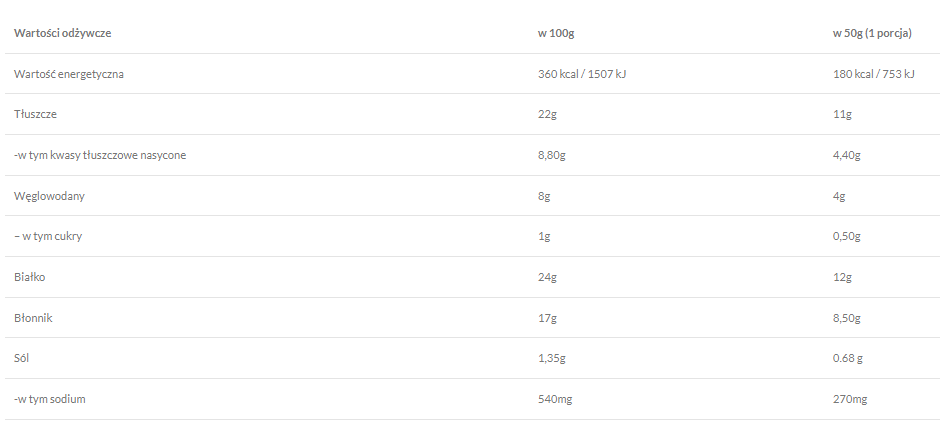
Task: Click the '360 kcal / 1507 kJ' value
Action: pyautogui.click(x=582, y=74)
